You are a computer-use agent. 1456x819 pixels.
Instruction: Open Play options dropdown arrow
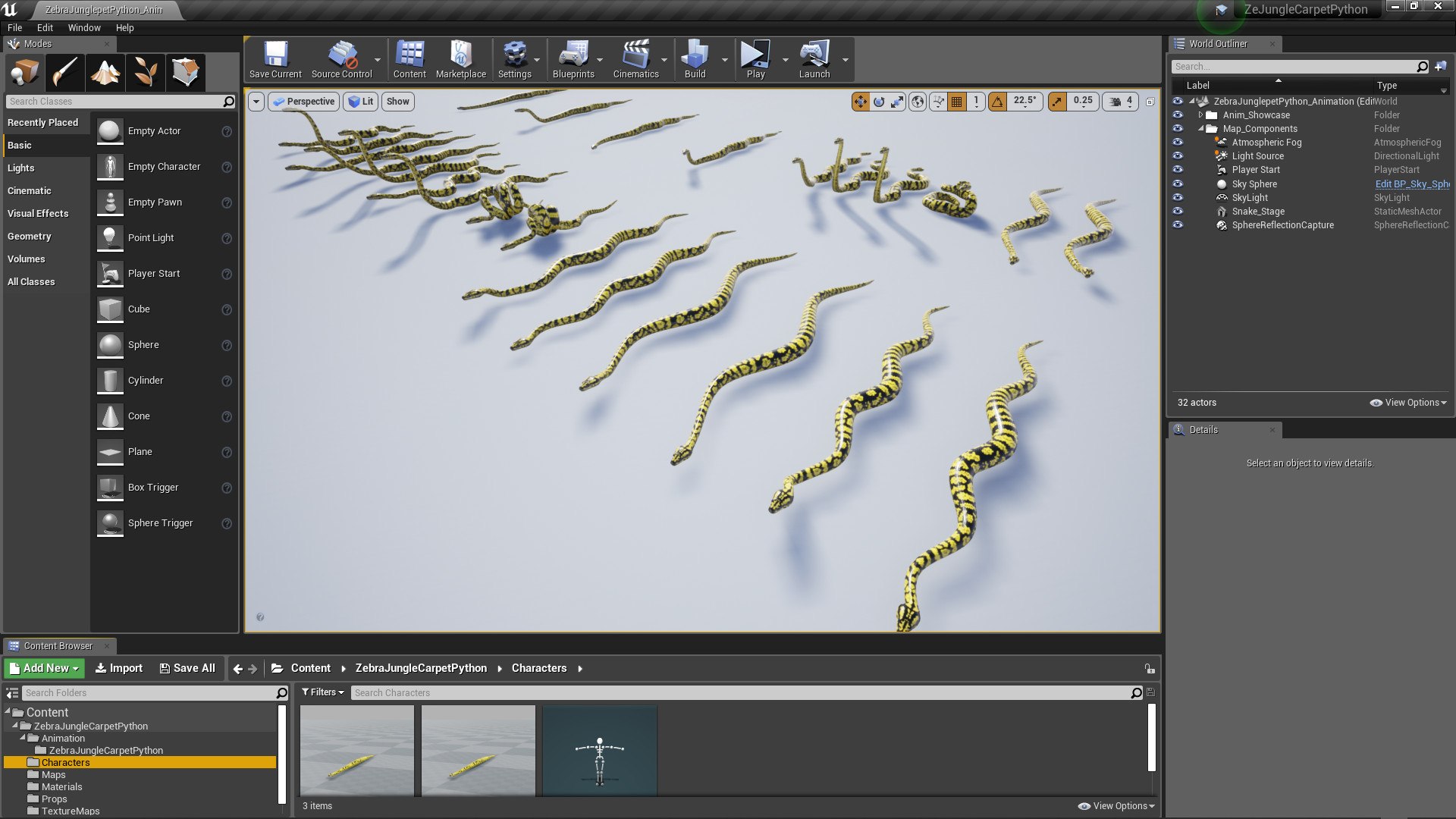tap(785, 60)
